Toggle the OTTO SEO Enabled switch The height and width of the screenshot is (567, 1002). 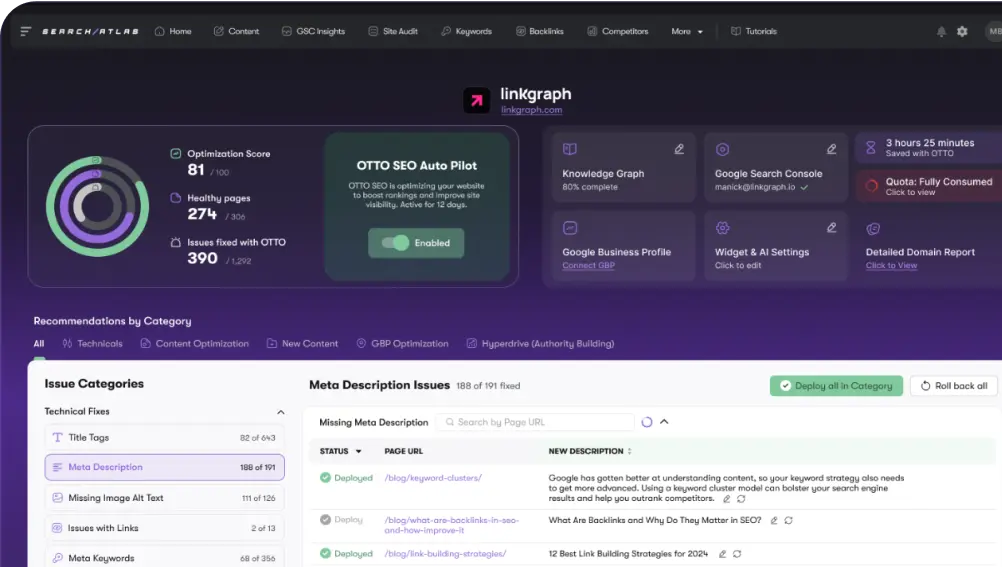[x=395, y=243]
